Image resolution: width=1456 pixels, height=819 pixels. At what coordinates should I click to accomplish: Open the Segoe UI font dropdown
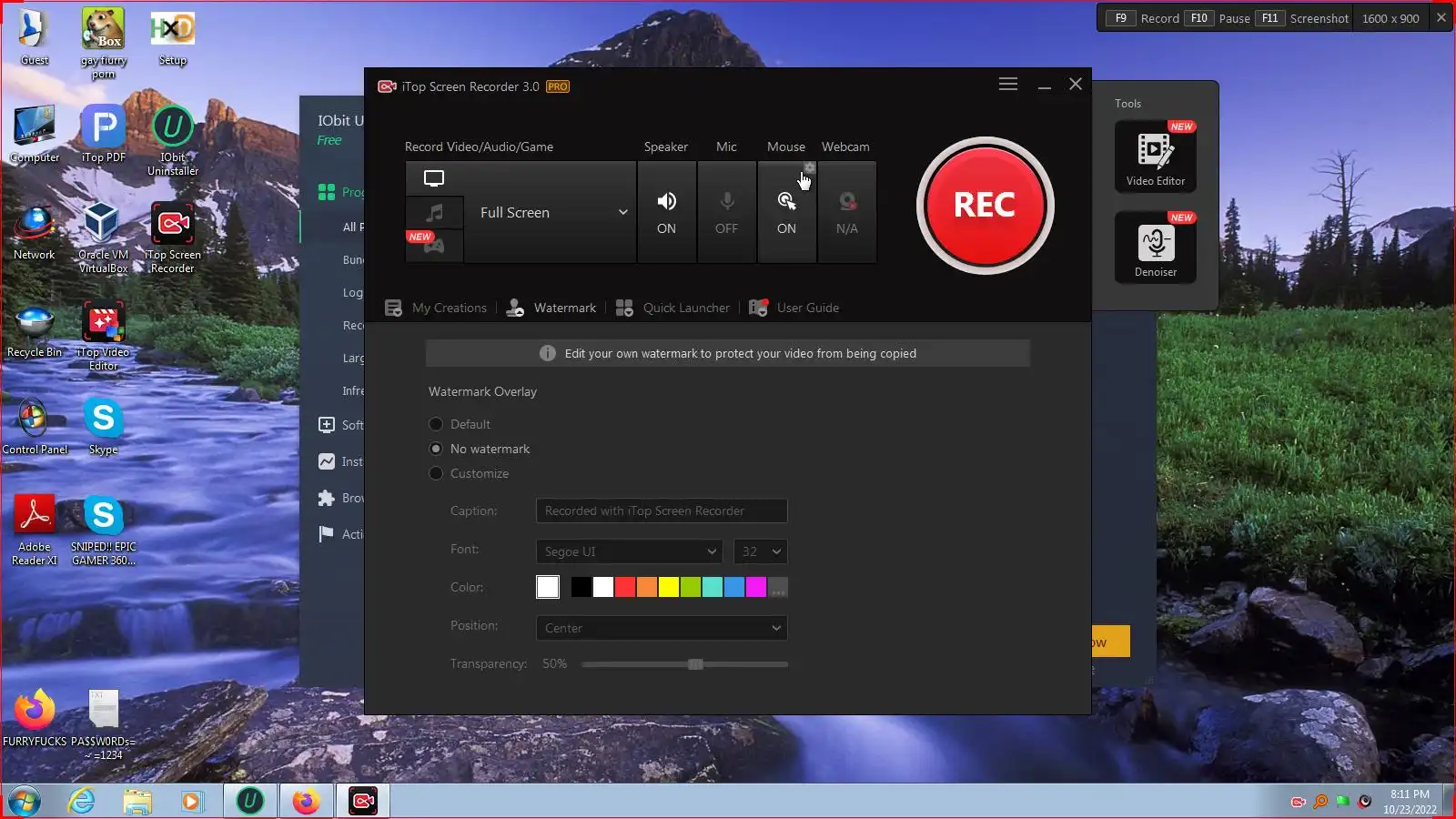[x=629, y=551]
